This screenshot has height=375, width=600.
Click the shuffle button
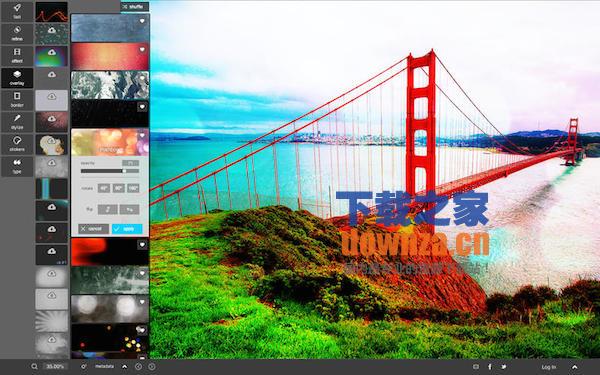135,7
